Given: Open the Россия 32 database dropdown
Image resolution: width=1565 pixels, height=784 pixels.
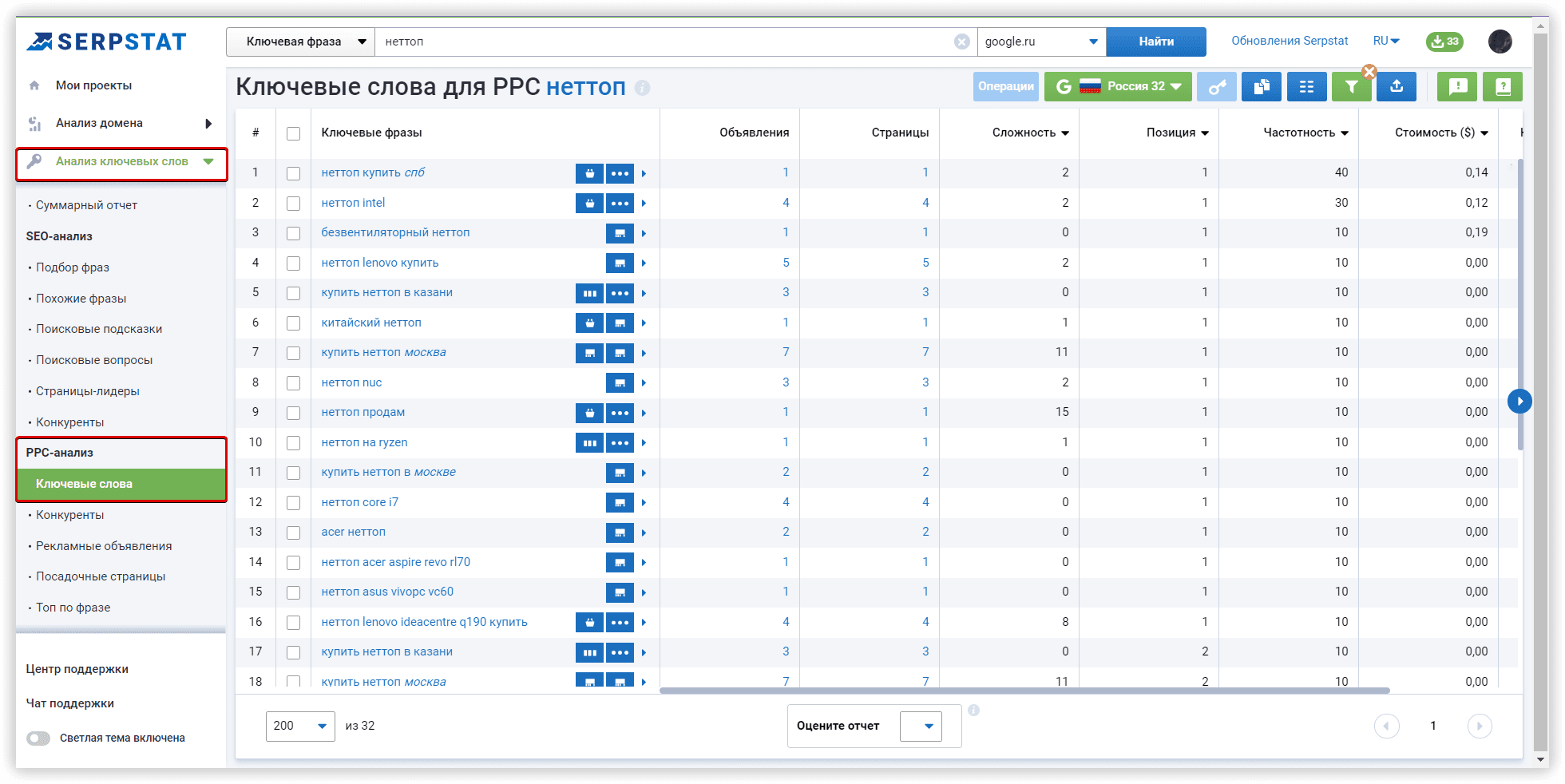Looking at the screenshot, I should [1118, 87].
